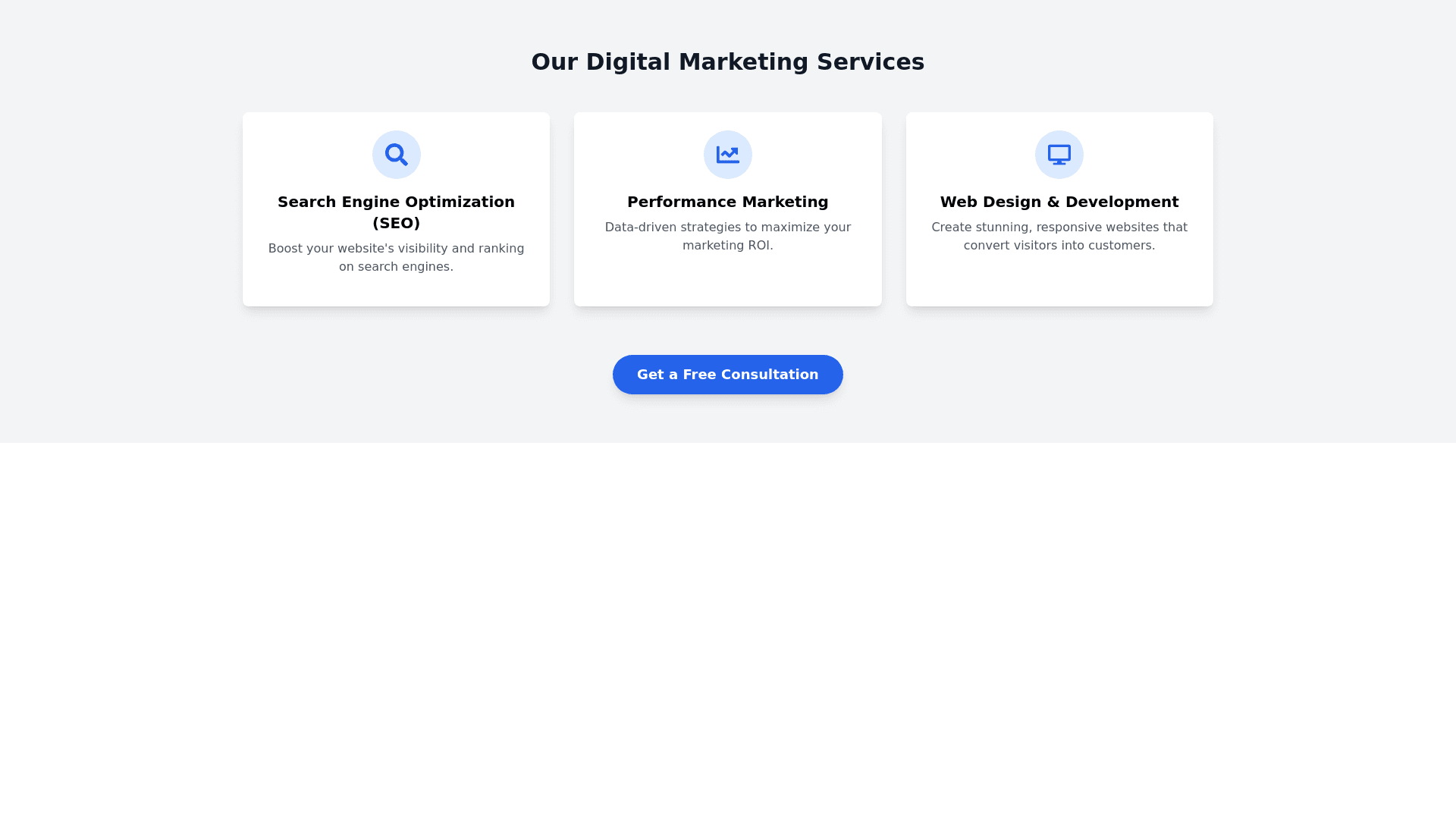
Task: Open the Performance Marketing service card
Action: tap(728, 209)
